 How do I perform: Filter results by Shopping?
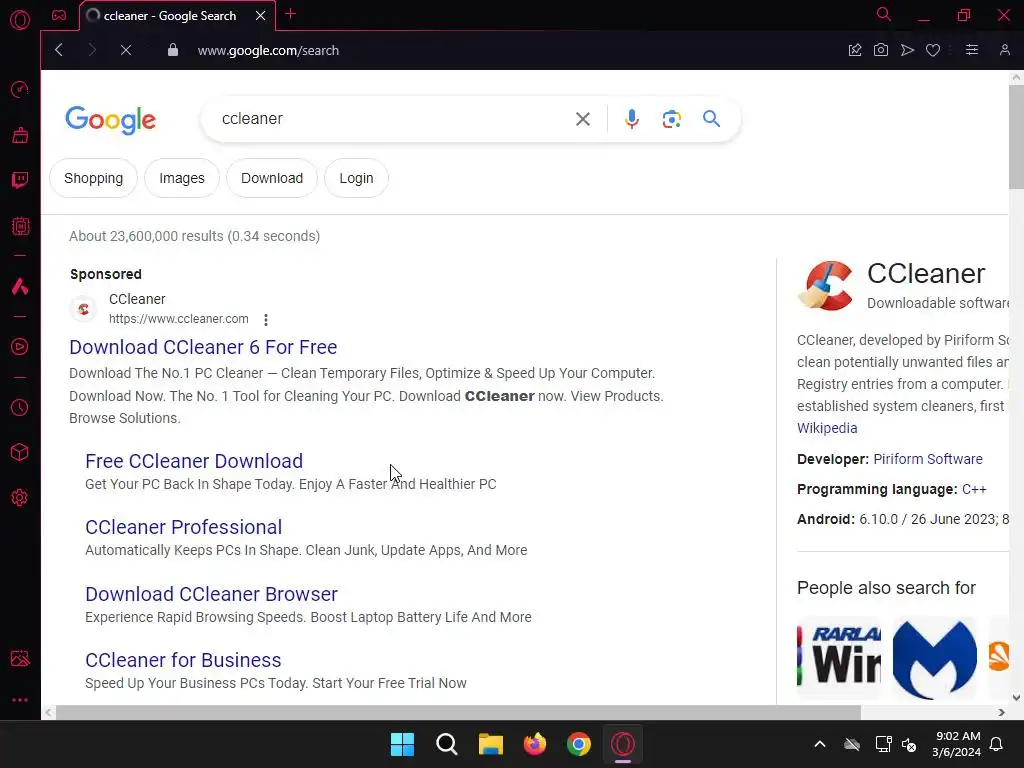93,178
